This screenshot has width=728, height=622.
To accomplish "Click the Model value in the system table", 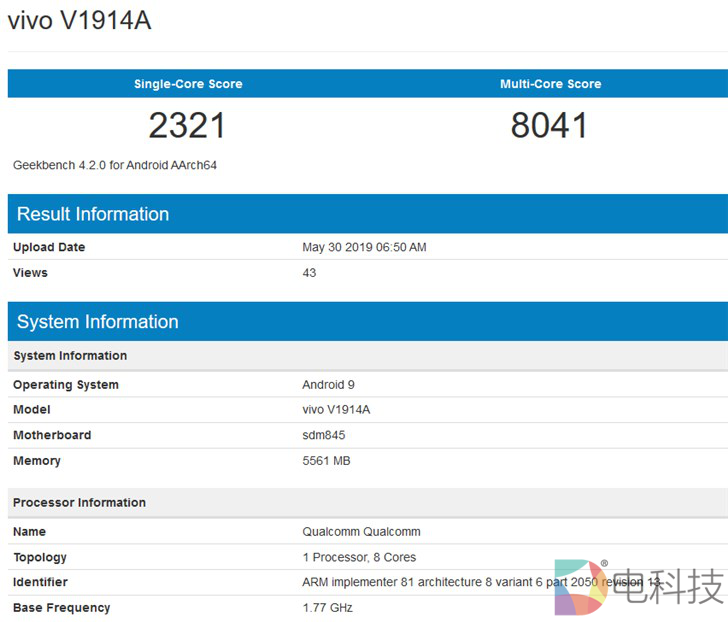I will (336, 410).
